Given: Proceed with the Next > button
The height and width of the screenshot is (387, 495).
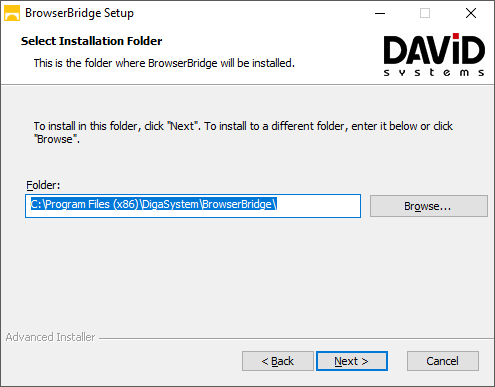Looking at the screenshot, I should click(352, 361).
